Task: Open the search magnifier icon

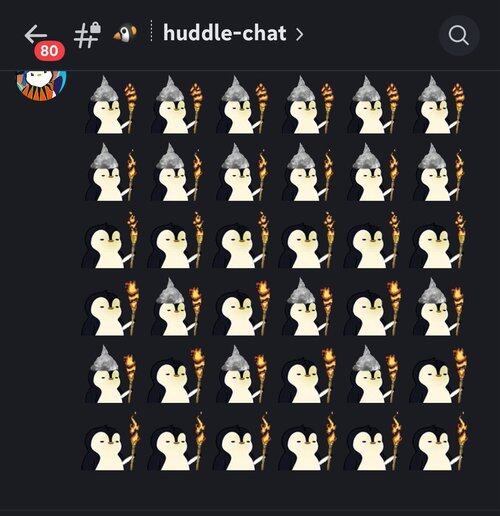Action: (x=459, y=35)
